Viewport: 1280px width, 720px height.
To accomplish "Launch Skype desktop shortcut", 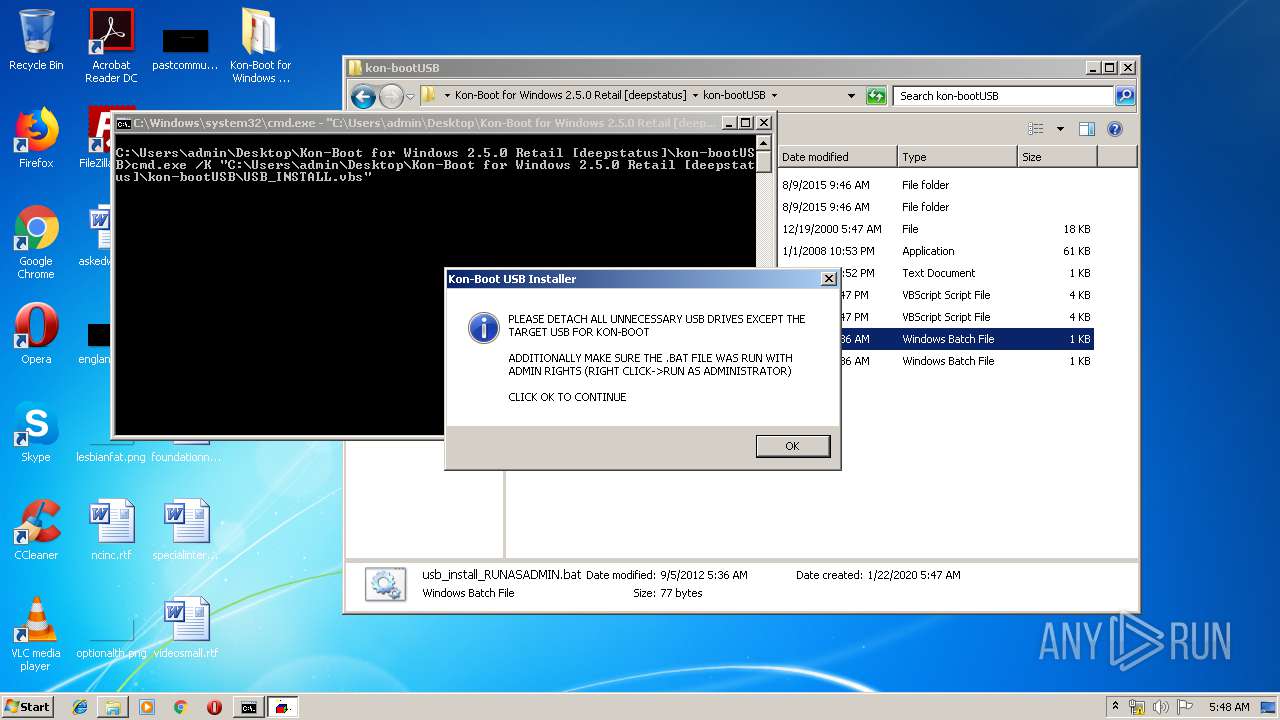I will (36, 432).
